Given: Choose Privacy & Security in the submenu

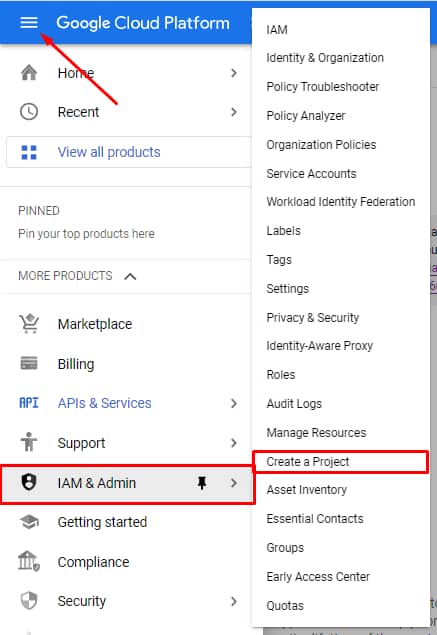Looking at the screenshot, I should coord(313,318).
